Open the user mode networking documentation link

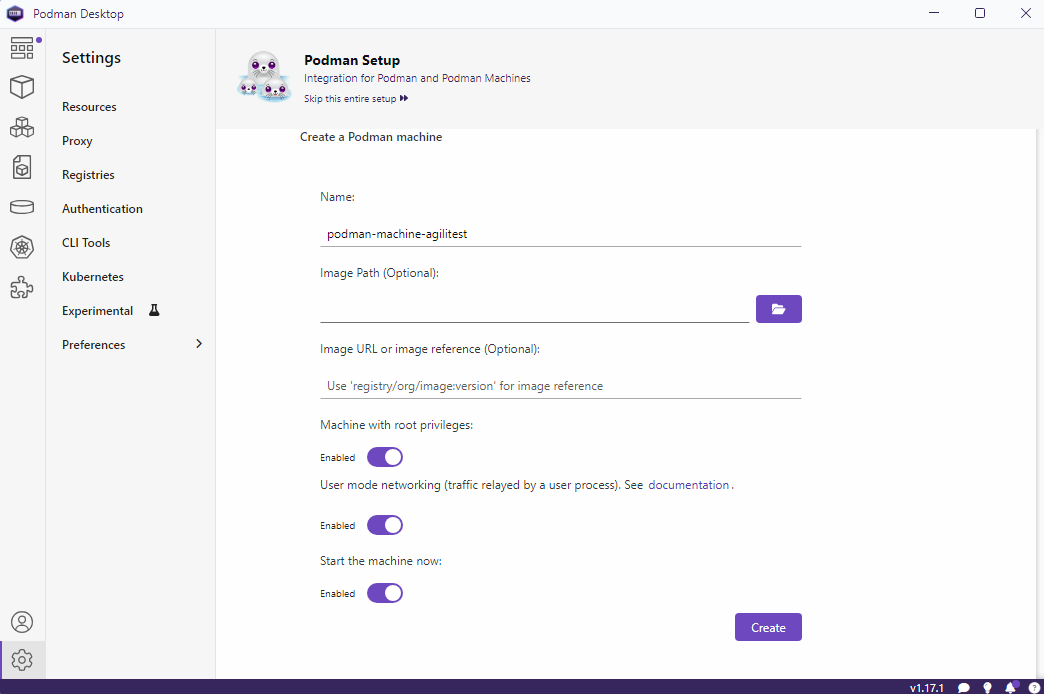[x=688, y=485]
